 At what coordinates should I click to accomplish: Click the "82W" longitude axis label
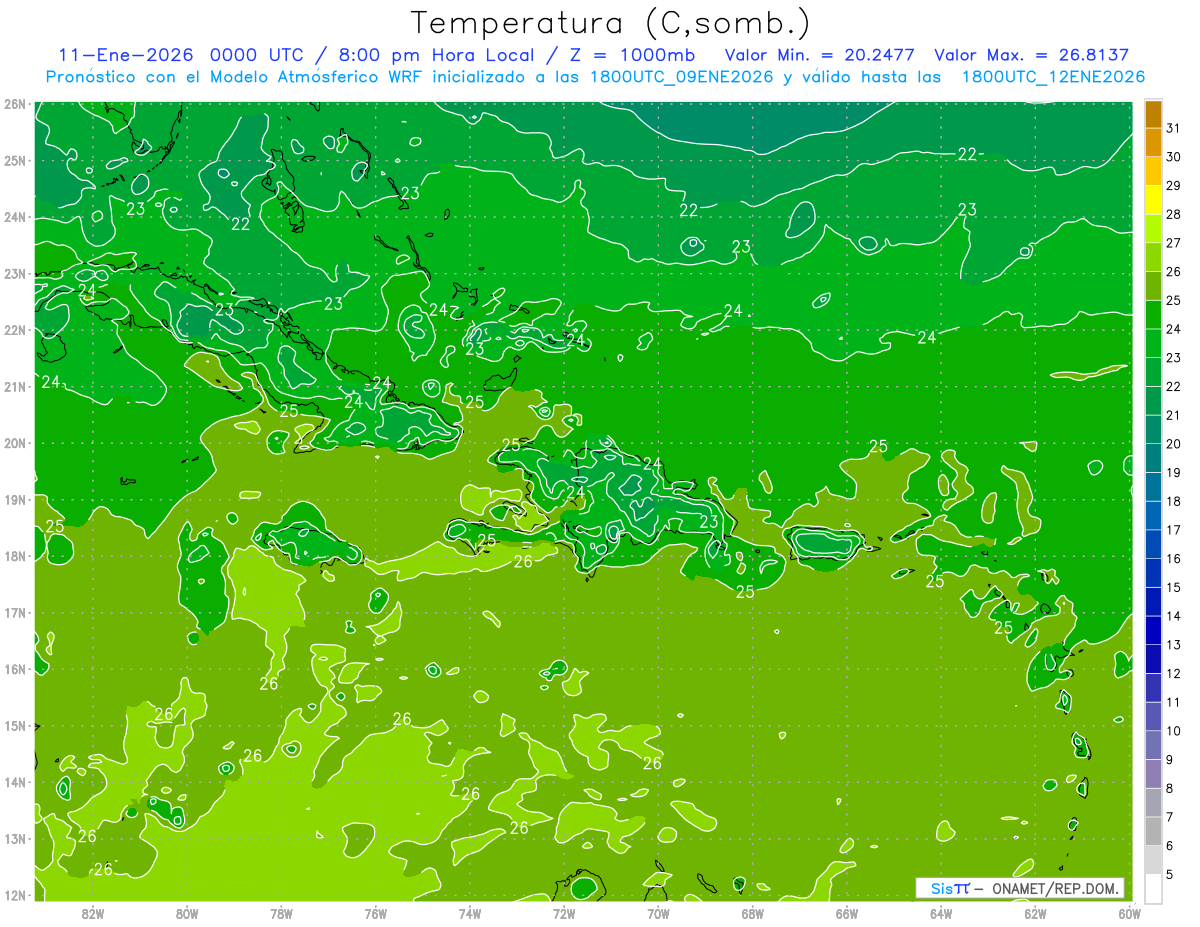pyautogui.click(x=93, y=913)
